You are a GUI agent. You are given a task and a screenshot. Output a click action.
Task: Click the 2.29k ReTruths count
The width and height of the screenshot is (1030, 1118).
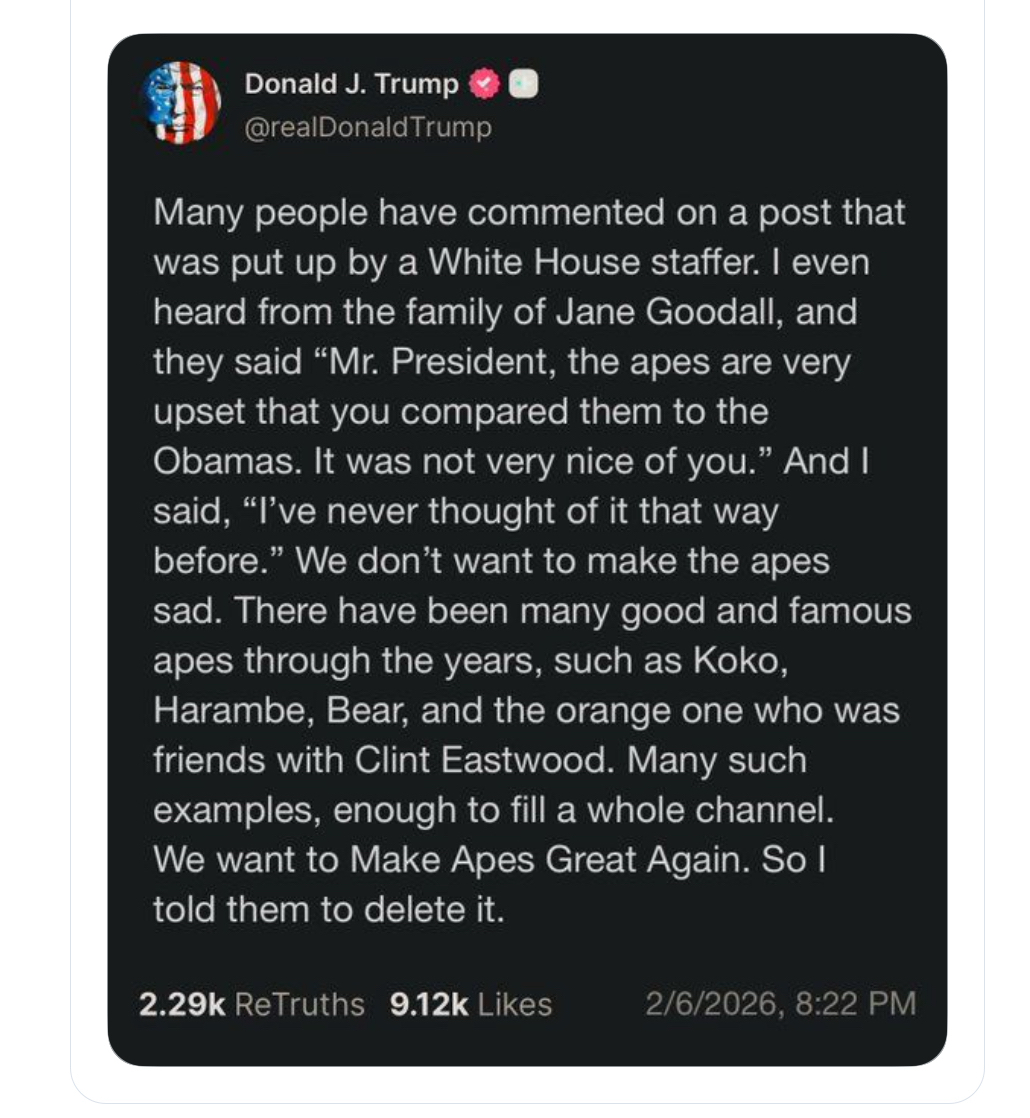[x=180, y=1003]
